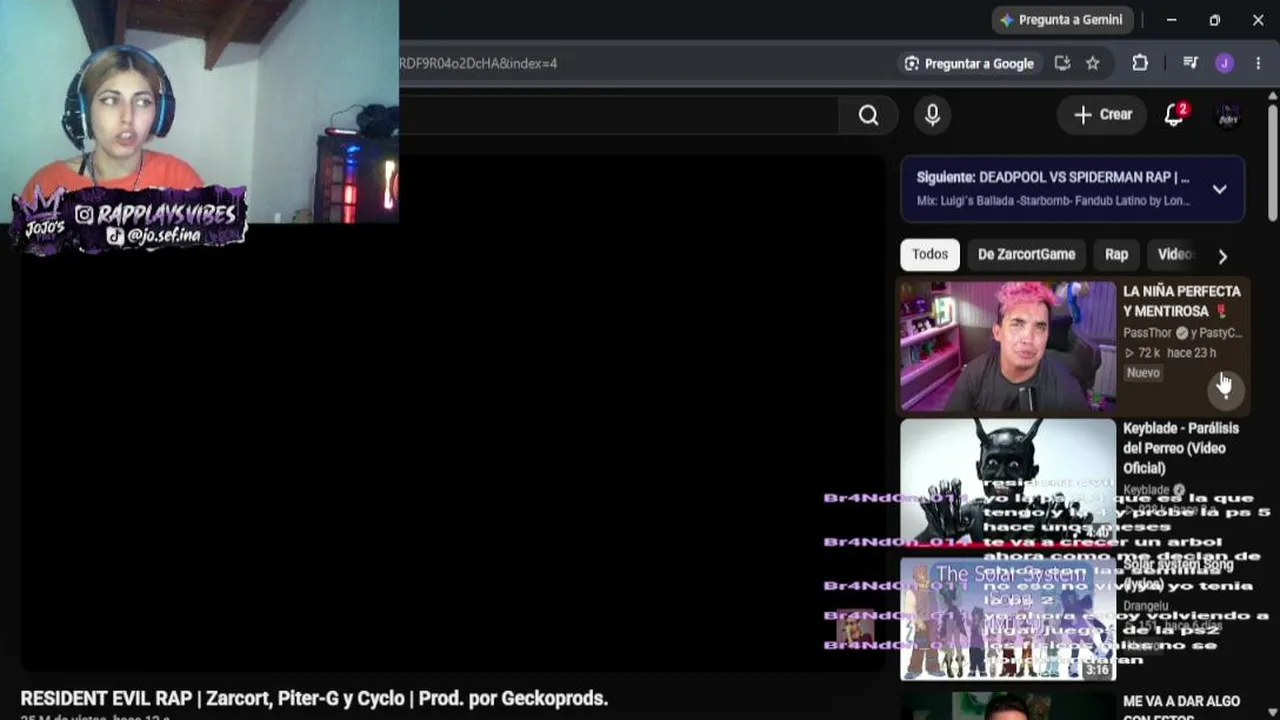Click the LA NIÑA PERFECTA Y MENTIROSA title
Image resolution: width=1280 pixels, height=720 pixels.
click(x=1182, y=301)
